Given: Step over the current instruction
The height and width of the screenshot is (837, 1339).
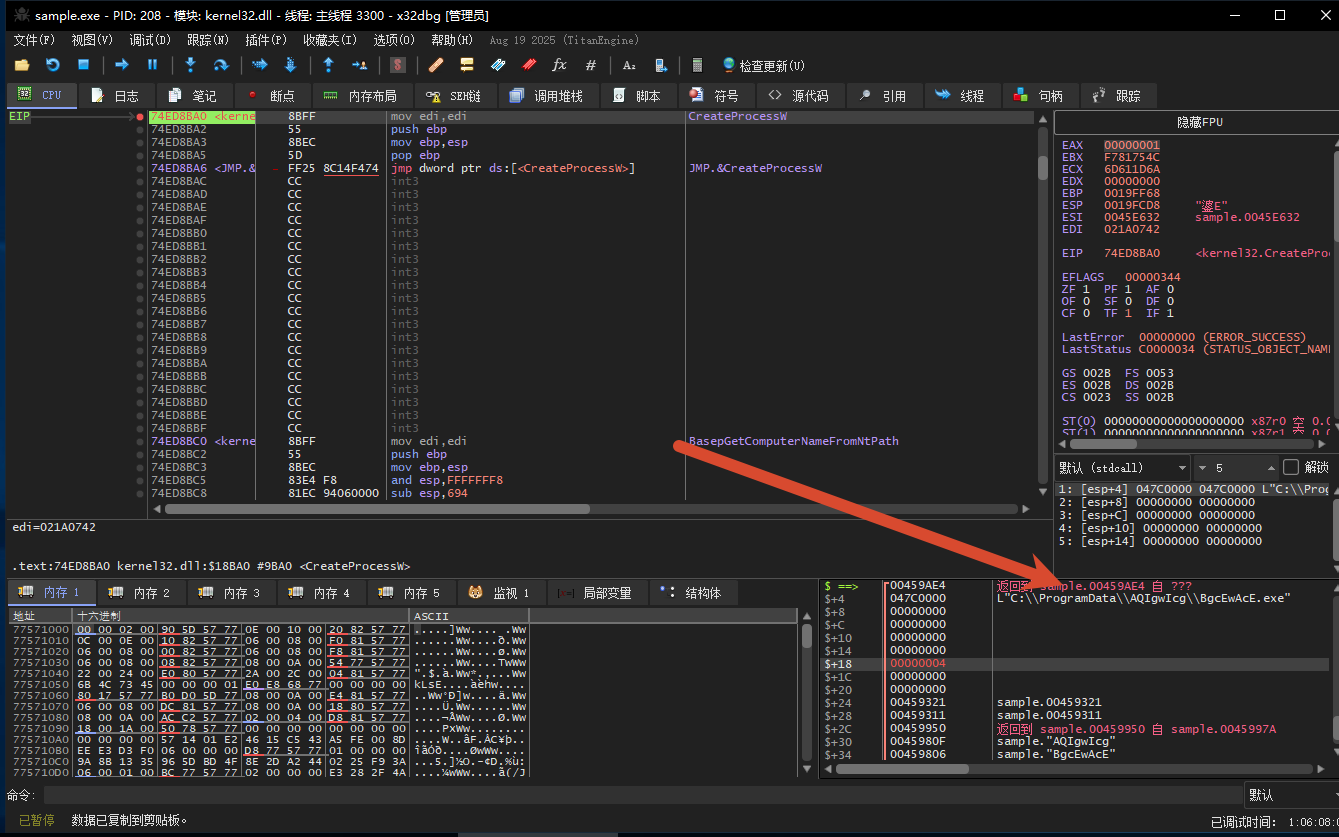Looking at the screenshot, I should 221,65.
